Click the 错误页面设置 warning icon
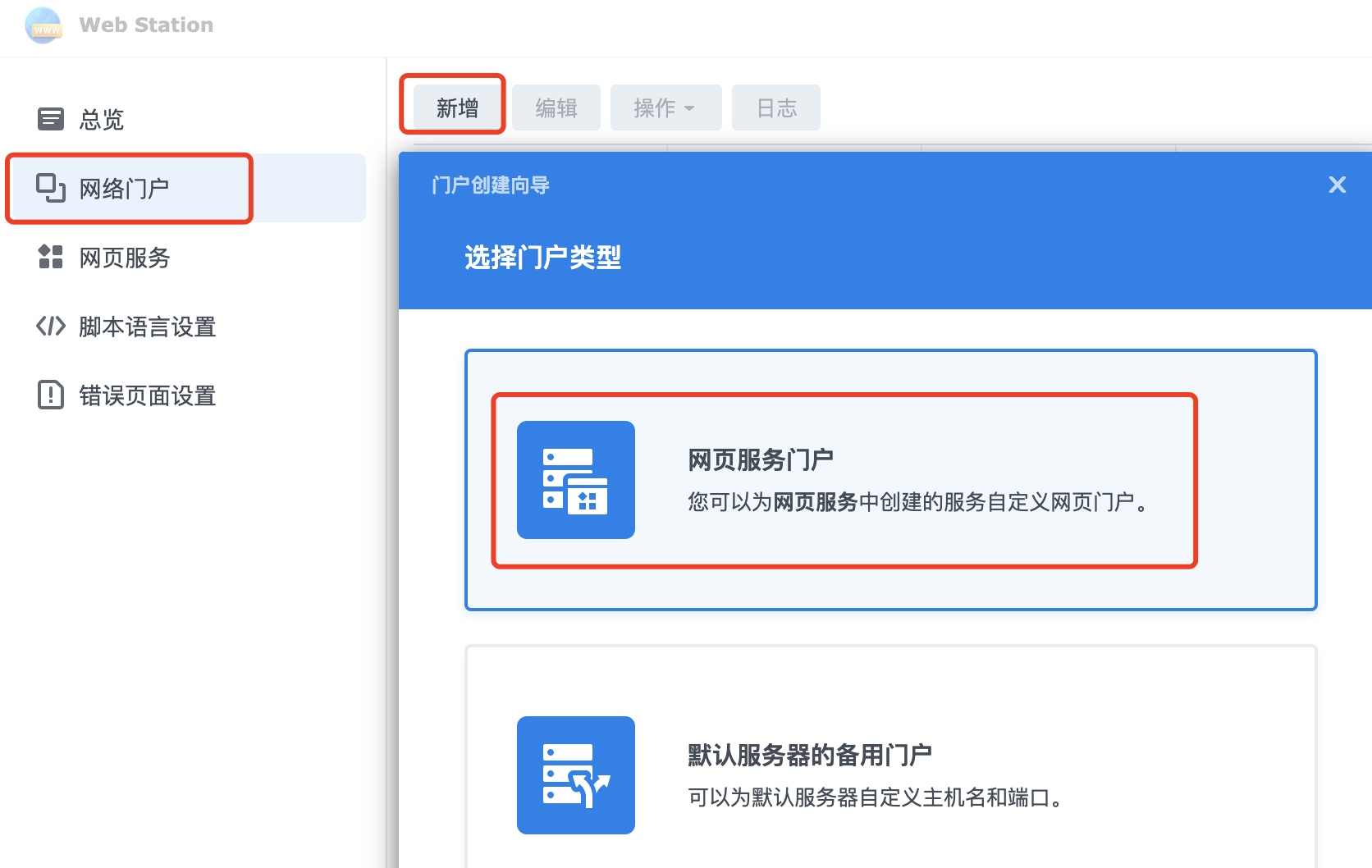Image resolution: width=1372 pixels, height=868 pixels. (x=50, y=395)
